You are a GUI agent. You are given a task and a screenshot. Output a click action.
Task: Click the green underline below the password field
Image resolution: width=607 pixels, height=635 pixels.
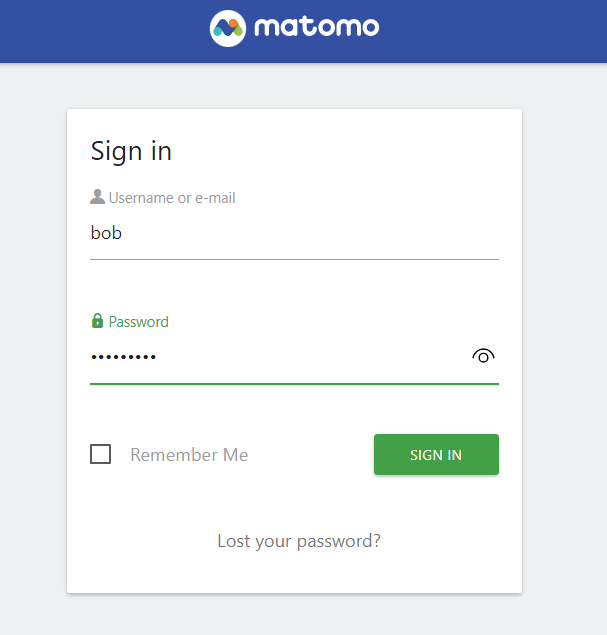294,383
